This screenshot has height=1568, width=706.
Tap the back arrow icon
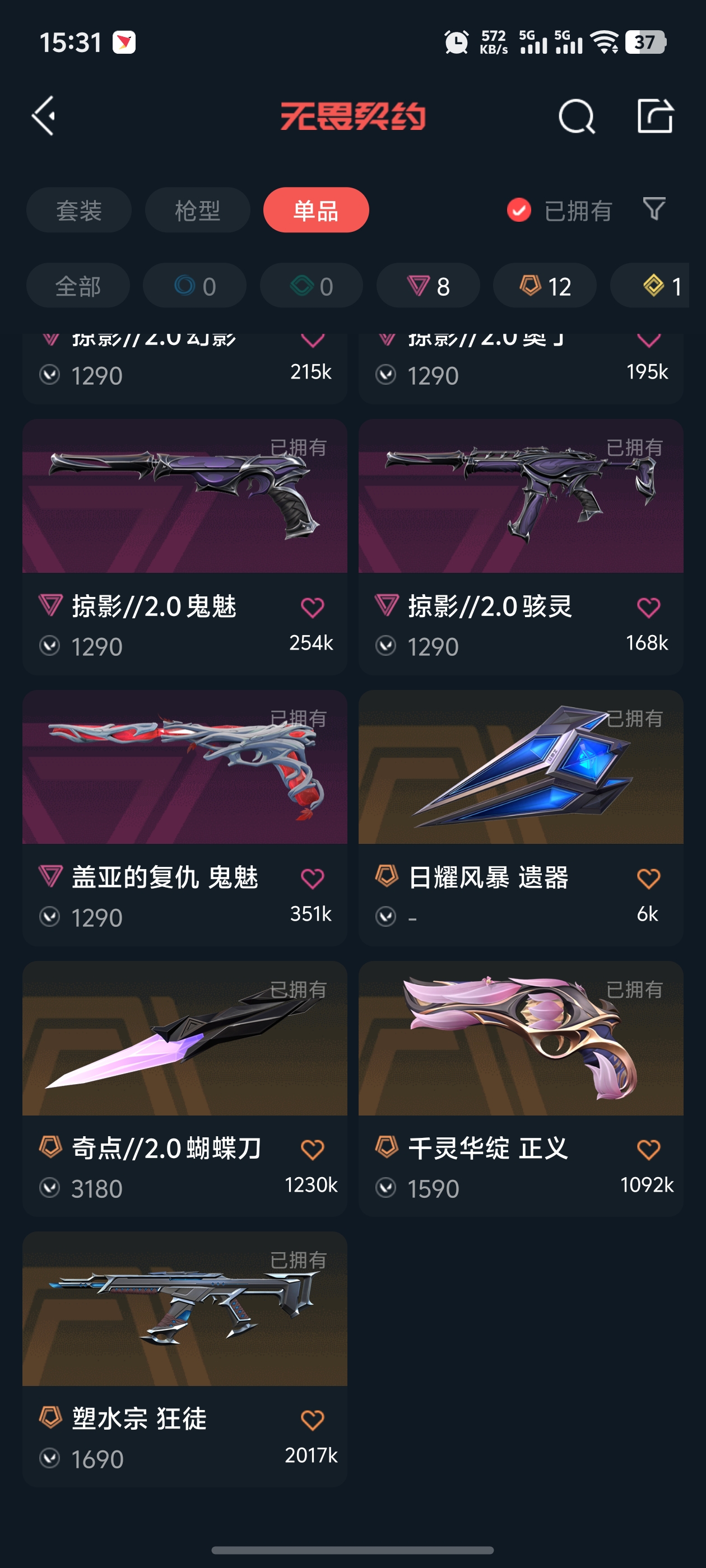(44, 116)
